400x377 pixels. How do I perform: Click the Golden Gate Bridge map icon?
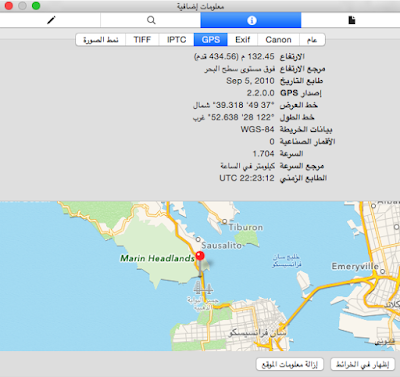click(x=203, y=288)
